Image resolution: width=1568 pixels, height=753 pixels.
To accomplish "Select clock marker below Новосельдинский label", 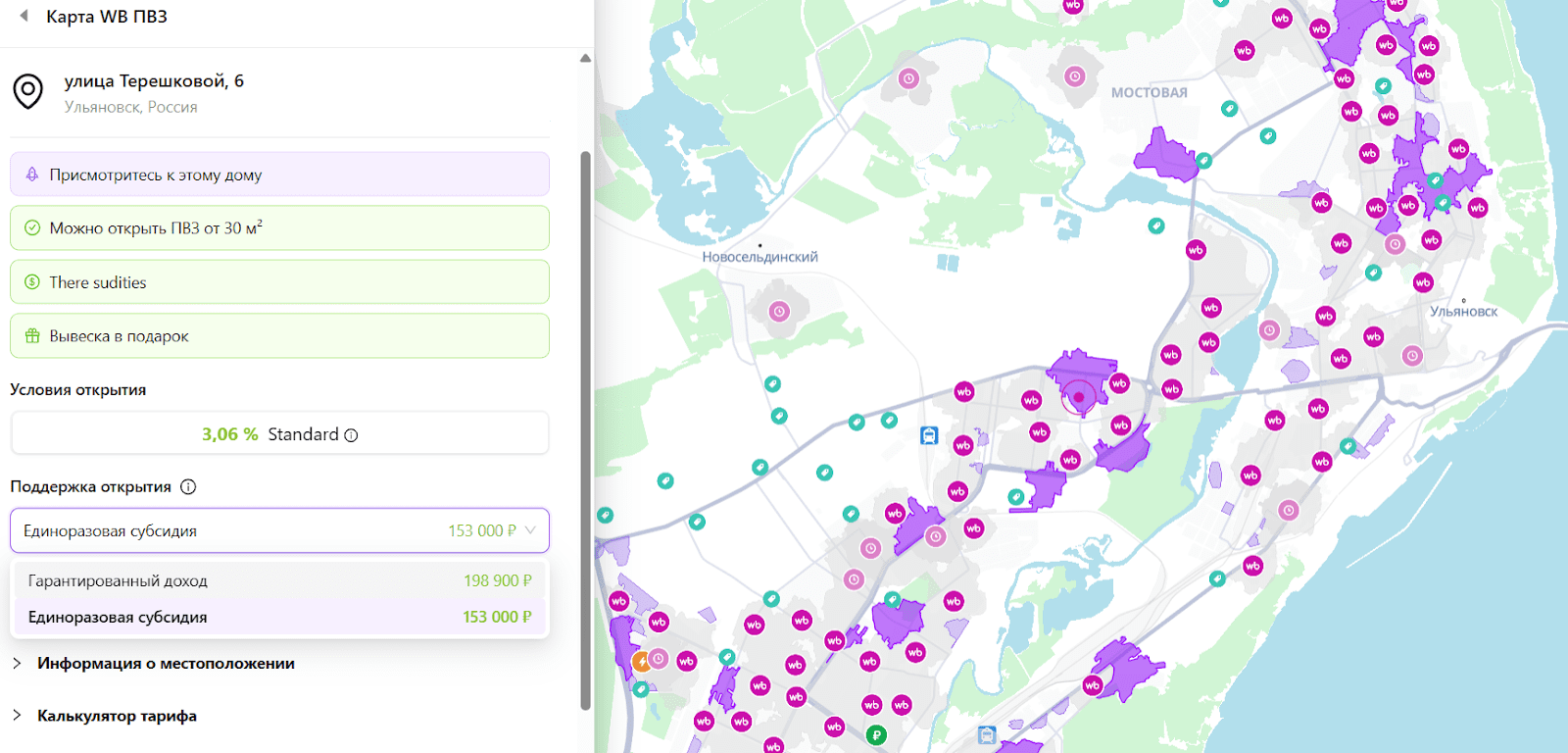I will pos(779,312).
